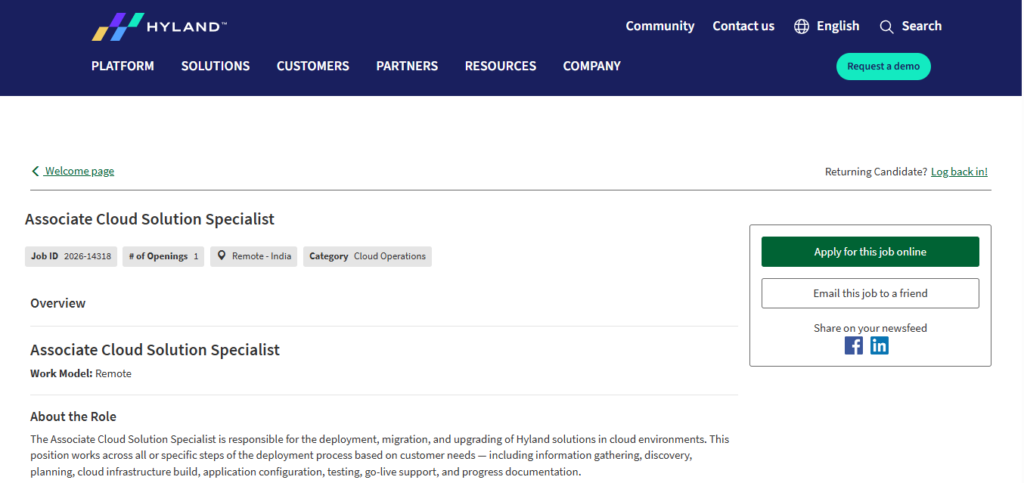Share the job on Facebook

click(x=854, y=345)
